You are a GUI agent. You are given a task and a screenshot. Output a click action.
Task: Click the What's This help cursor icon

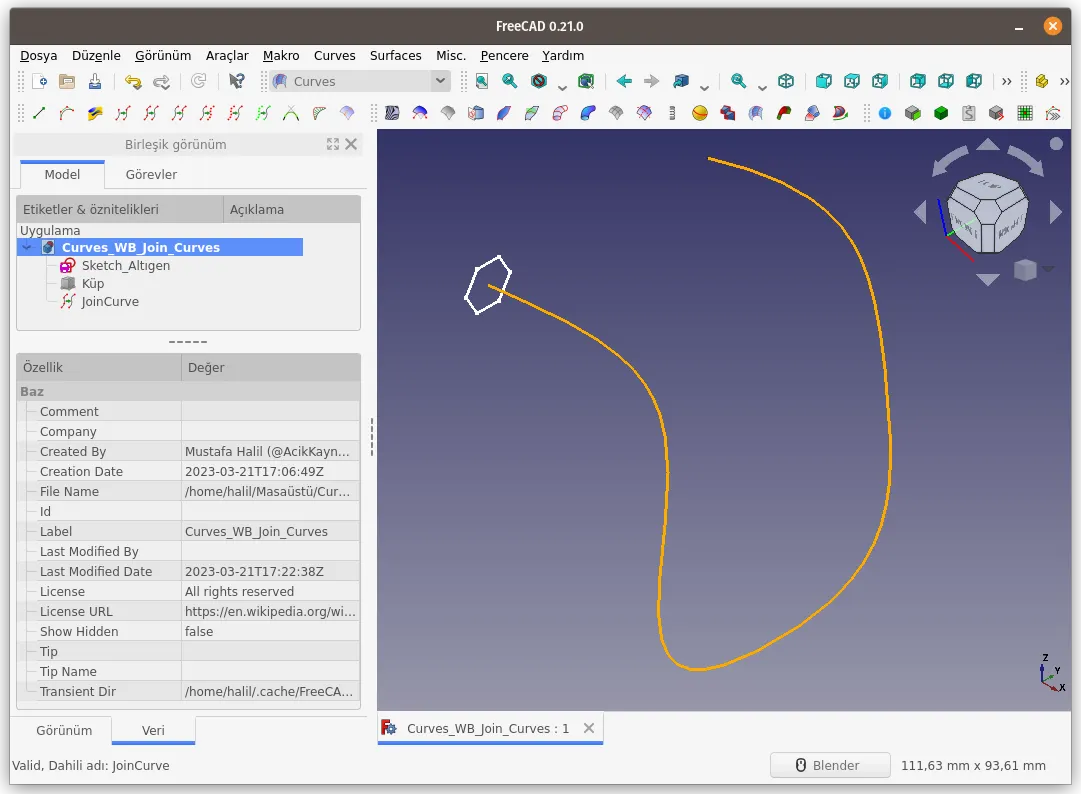[236, 81]
